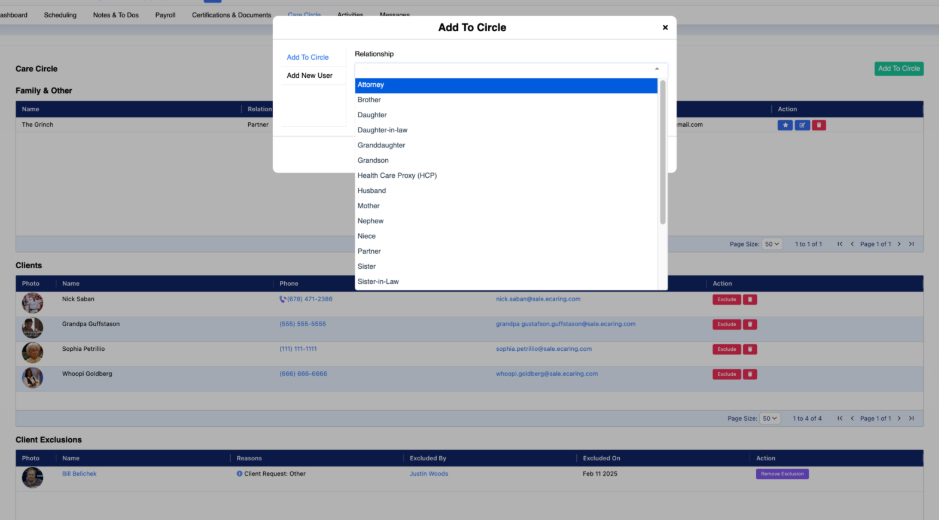Screen dimensions: 939x520
Task: Collapse the Relationship dropdown with its arrow
Action: pyautogui.click(x=657, y=69)
